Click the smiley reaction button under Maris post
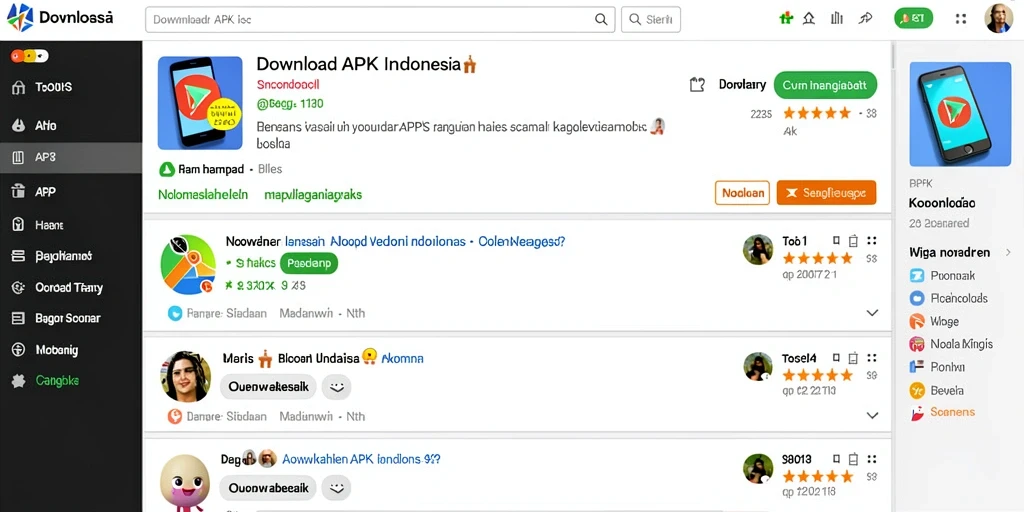The image size is (1024, 512). point(336,387)
